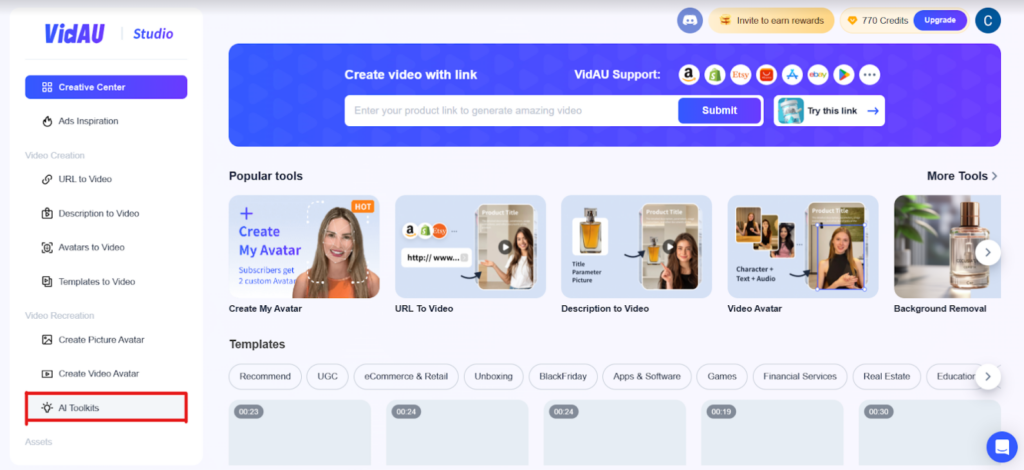
Task: Click the Submit button
Action: click(720, 110)
